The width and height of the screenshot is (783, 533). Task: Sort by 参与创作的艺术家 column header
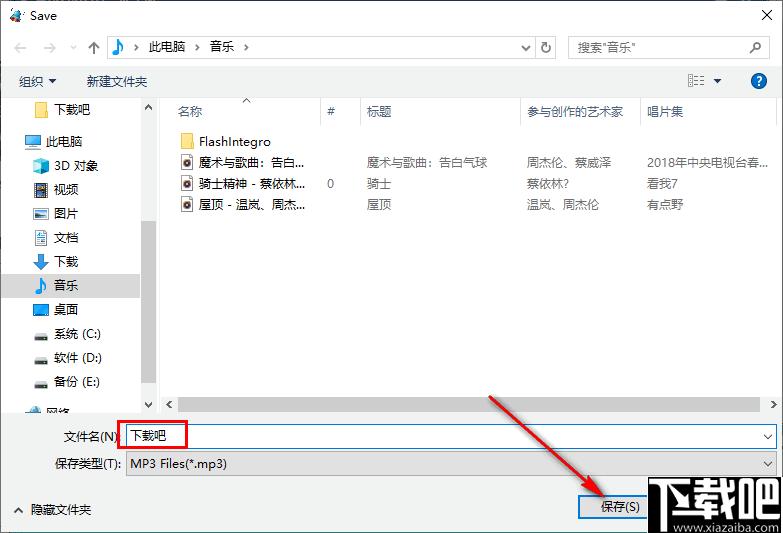(575, 111)
